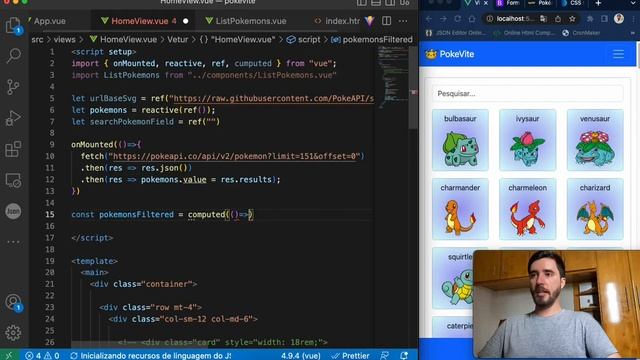Open notifications bell in status bar
Viewport: 640px width, 360px height.
404,356
